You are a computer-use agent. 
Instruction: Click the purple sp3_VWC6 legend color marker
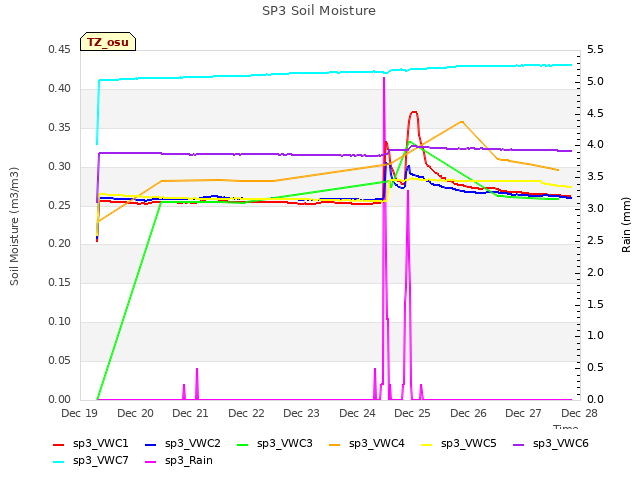(519, 445)
